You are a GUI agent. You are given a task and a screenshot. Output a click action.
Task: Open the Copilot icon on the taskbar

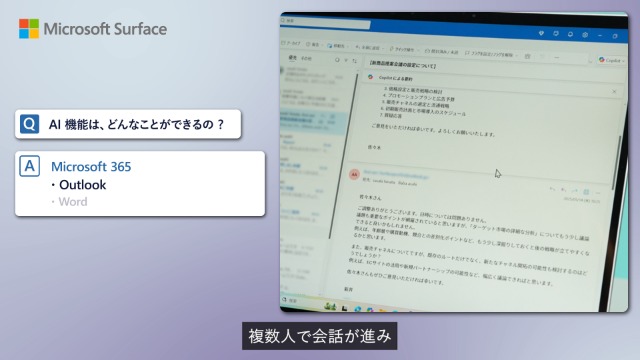point(370,310)
